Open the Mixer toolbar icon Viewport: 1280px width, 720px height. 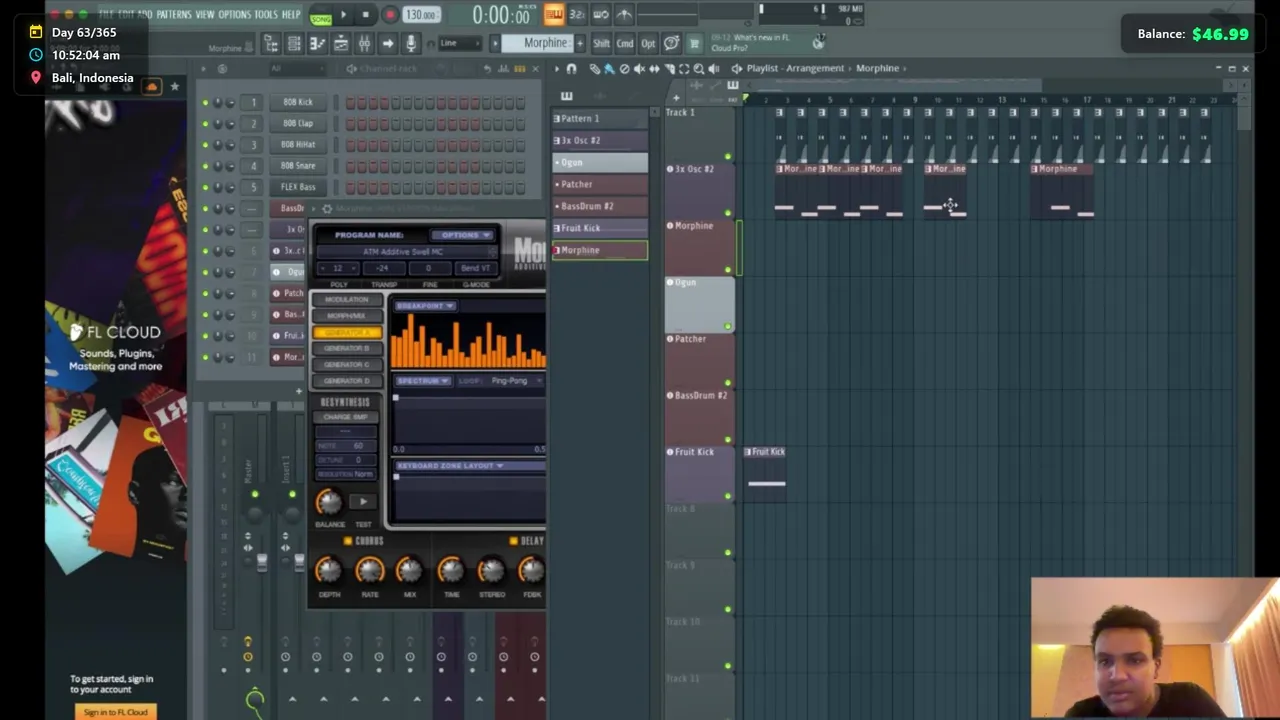[364, 43]
